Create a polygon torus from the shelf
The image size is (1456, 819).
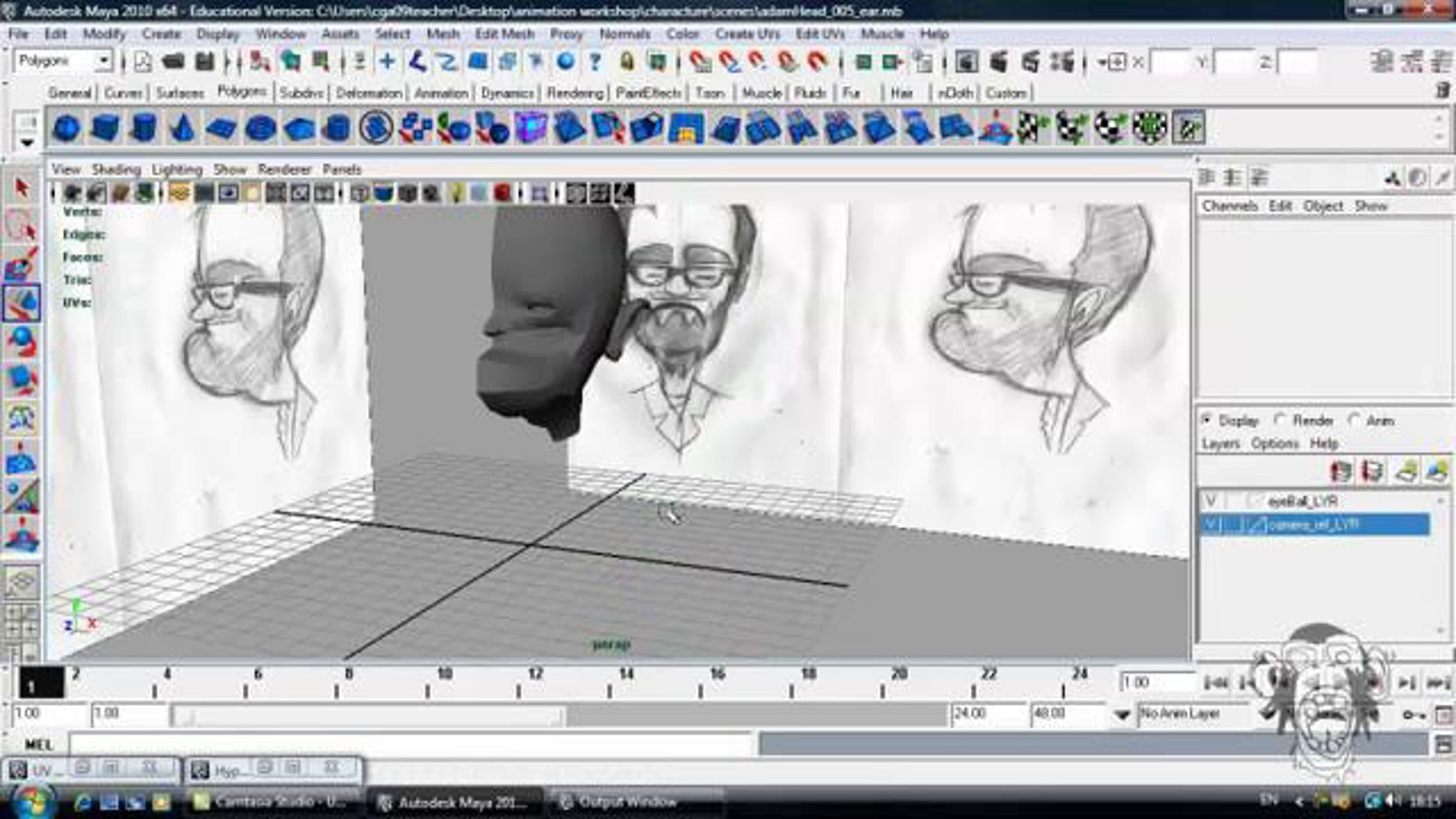[261, 128]
